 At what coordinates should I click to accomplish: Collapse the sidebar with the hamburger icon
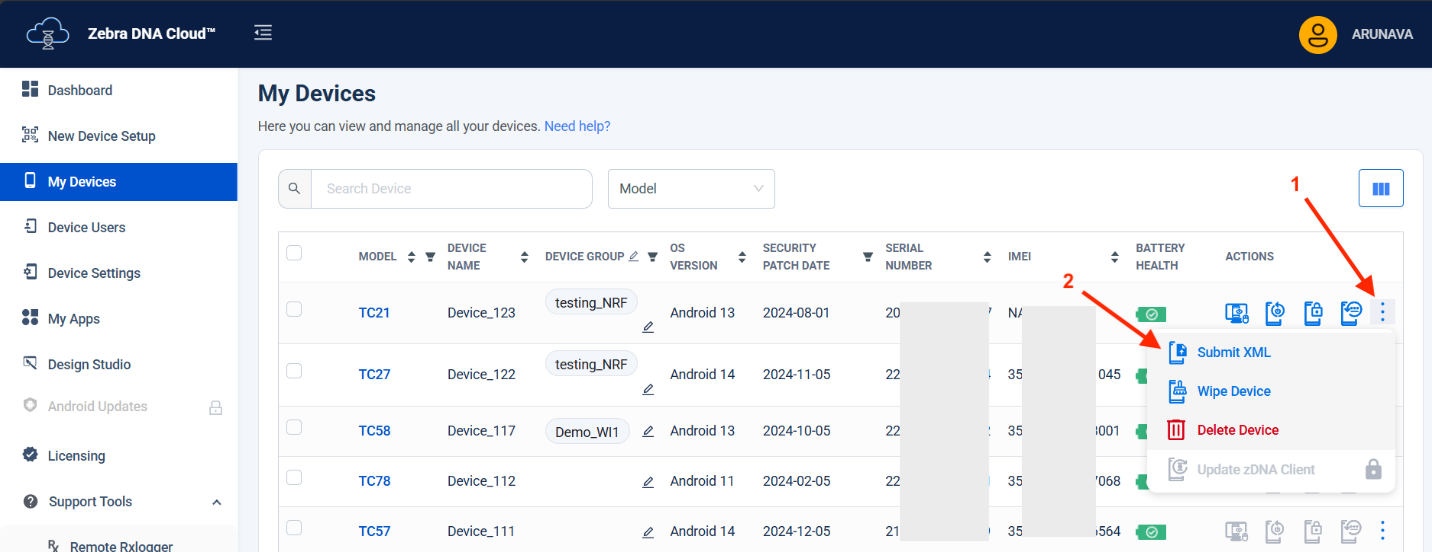click(263, 33)
